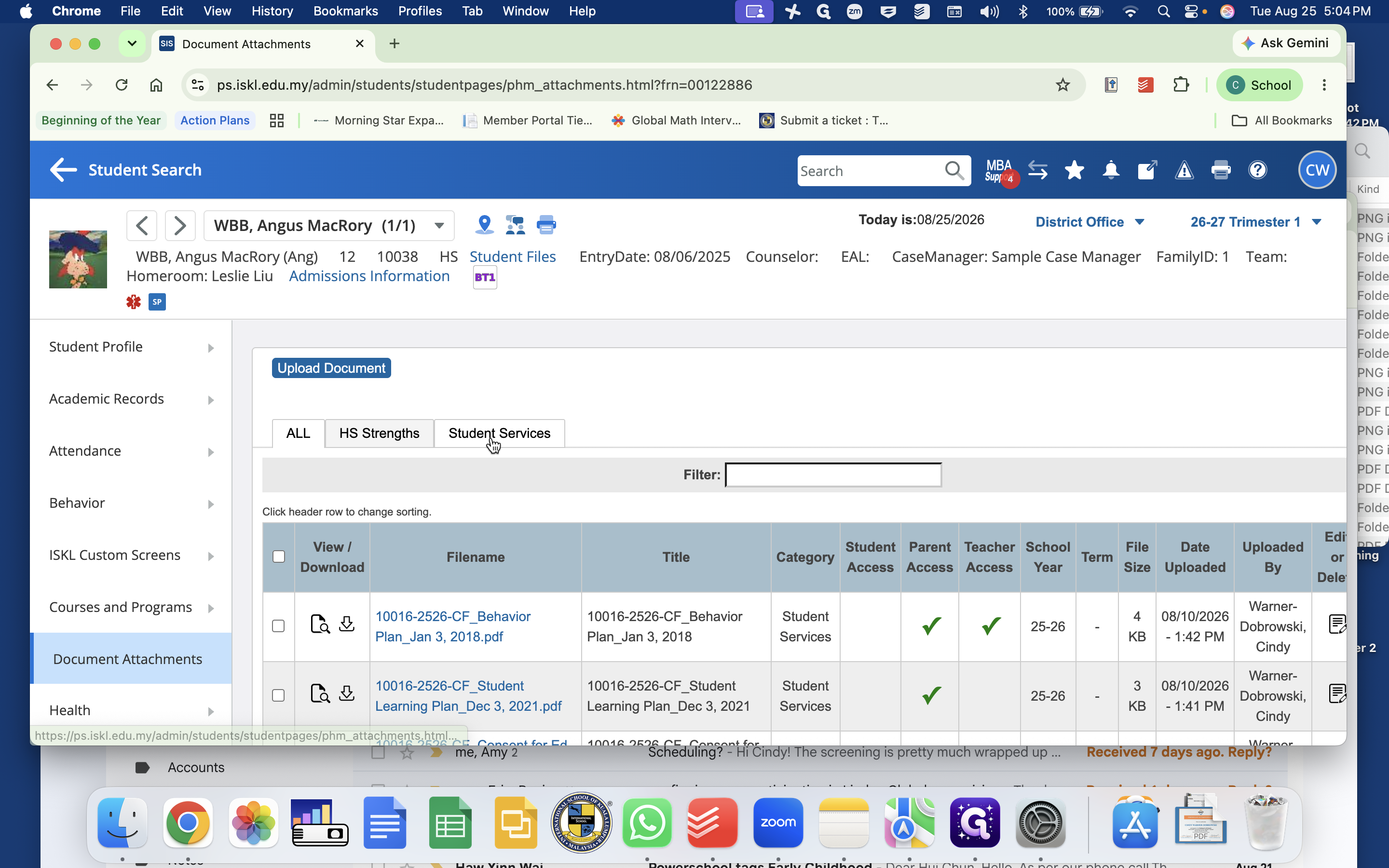Expand the Health menu
Viewport: 1389px width, 868px height.
pyautogui.click(x=132, y=711)
